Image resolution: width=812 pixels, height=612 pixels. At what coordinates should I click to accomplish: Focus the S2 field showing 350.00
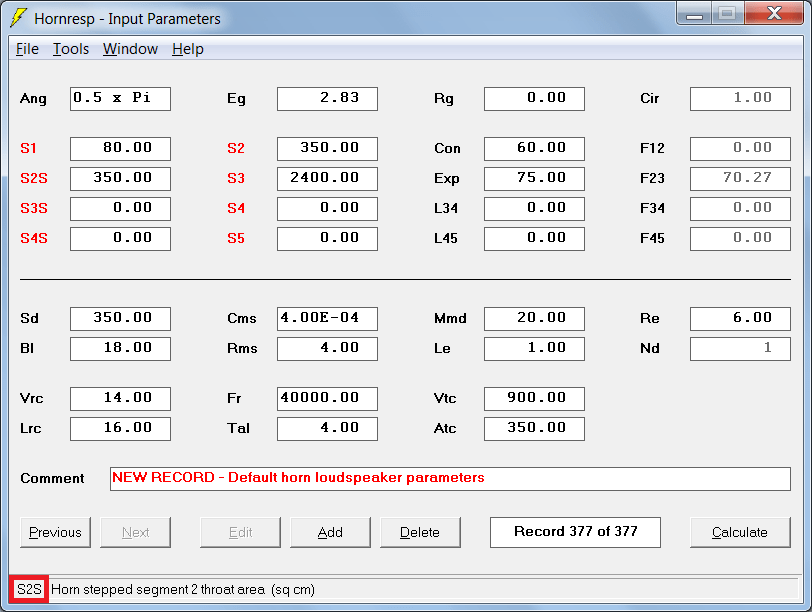327,149
